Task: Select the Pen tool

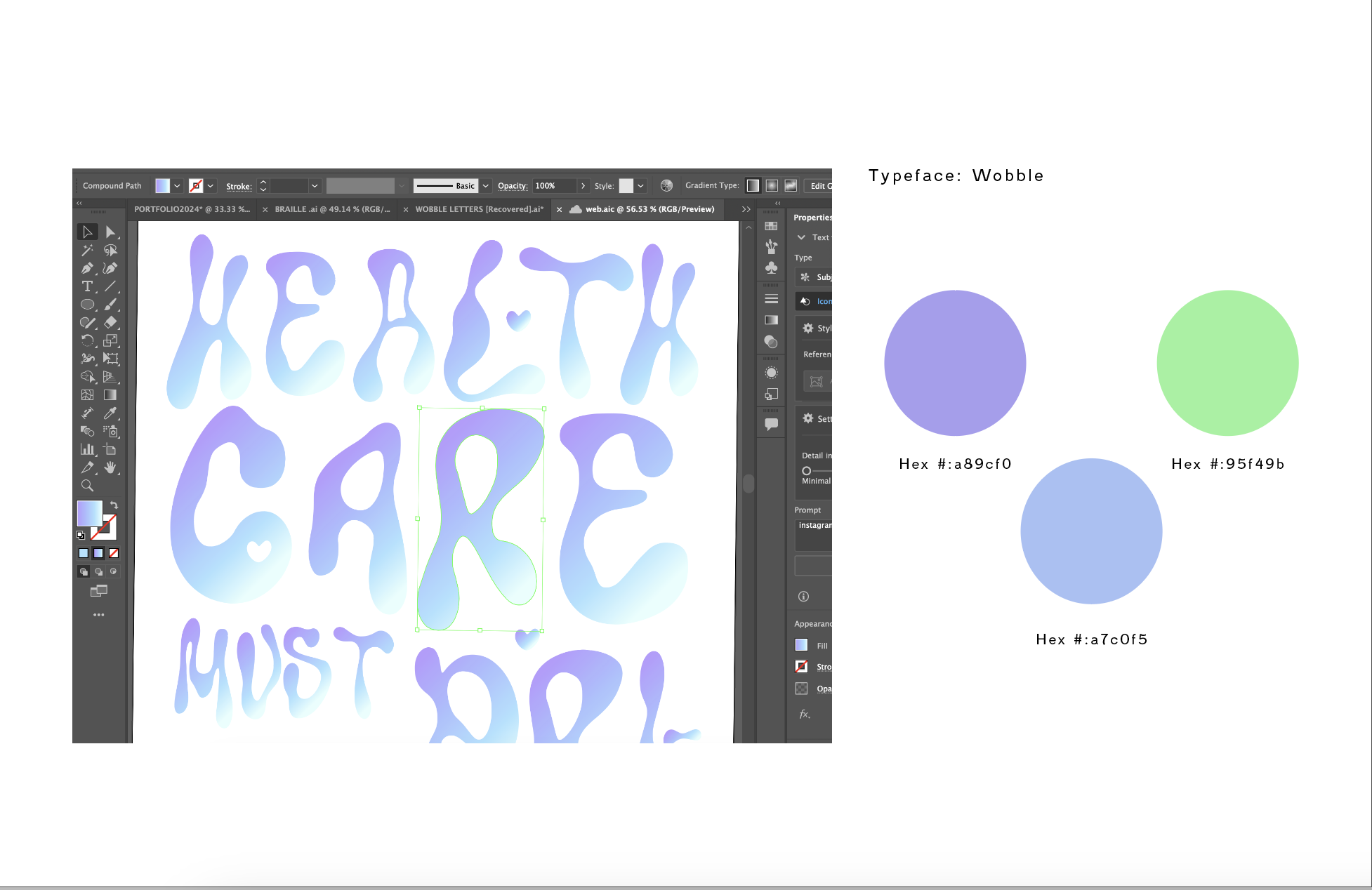Action: coord(87,268)
